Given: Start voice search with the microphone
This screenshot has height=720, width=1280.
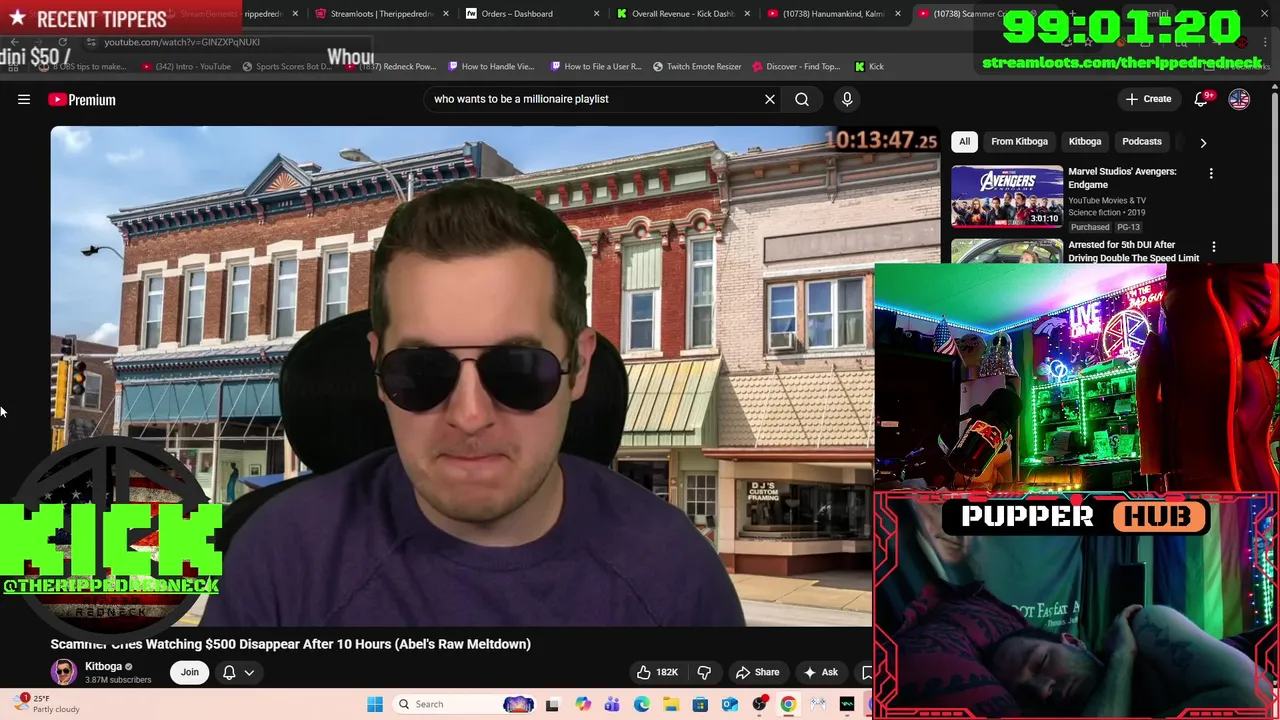Looking at the screenshot, I should tap(847, 99).
